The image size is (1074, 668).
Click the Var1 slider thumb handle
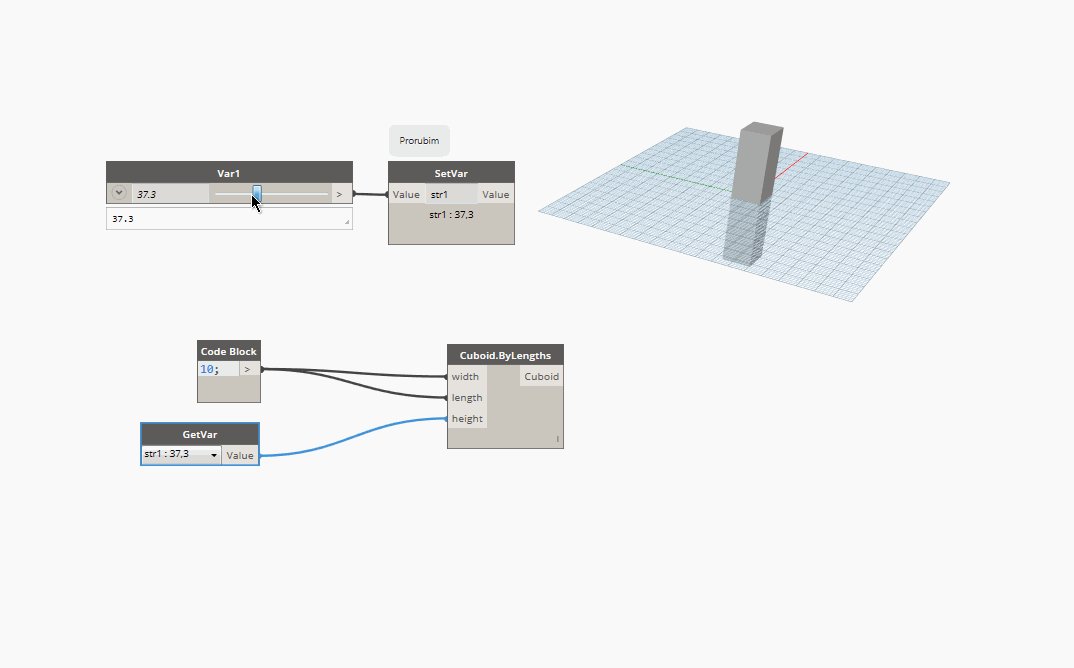(257, 194)
